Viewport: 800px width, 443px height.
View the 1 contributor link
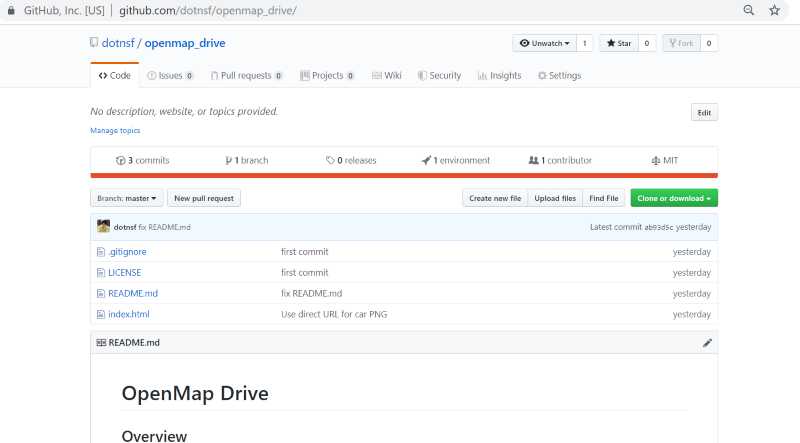560,160
